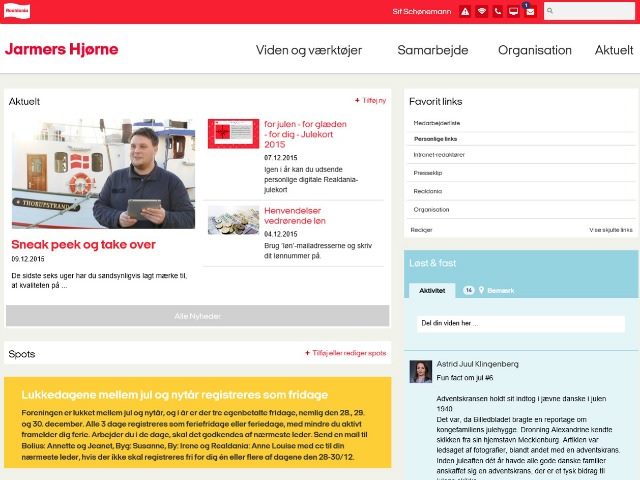The height and width of the screenshot is (480, 640).
Task: Open the mail envelope icon with notification
Action: click(529, 12)
